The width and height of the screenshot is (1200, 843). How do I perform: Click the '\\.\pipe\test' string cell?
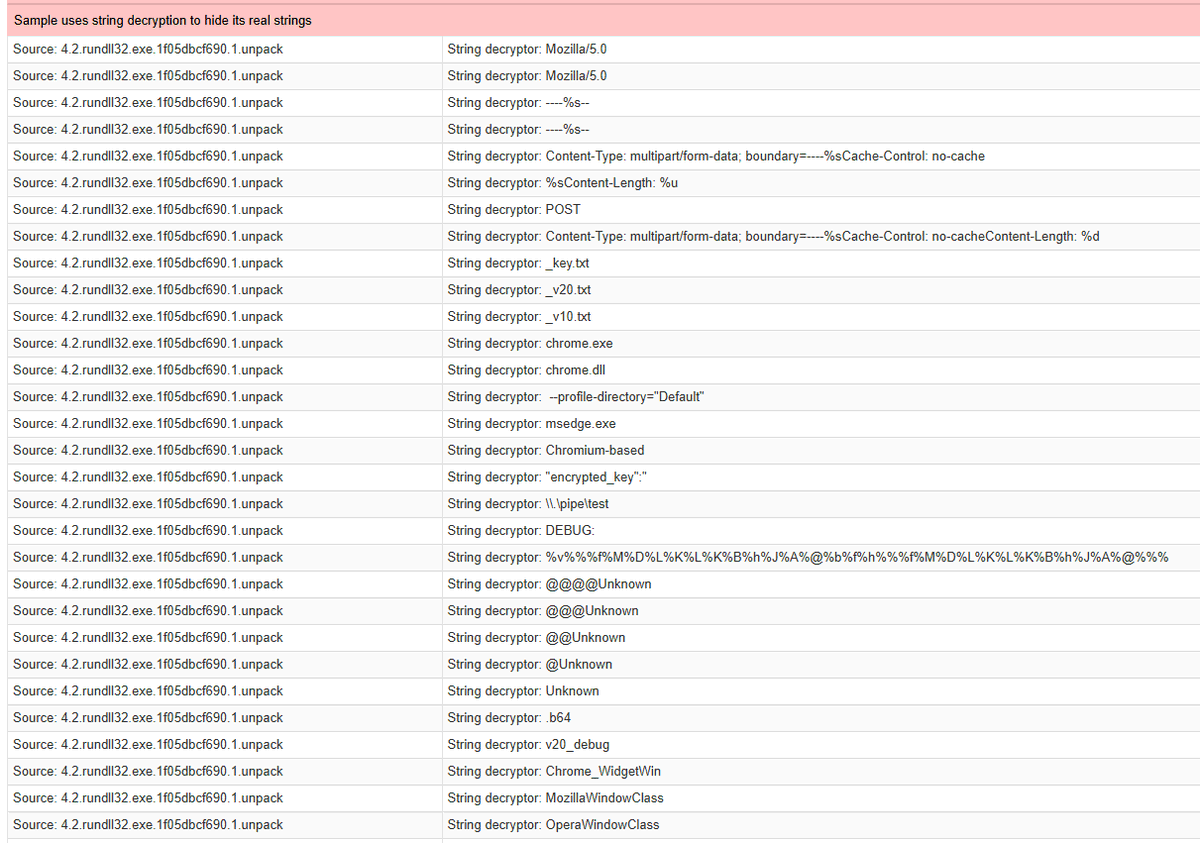click(821, 504)
